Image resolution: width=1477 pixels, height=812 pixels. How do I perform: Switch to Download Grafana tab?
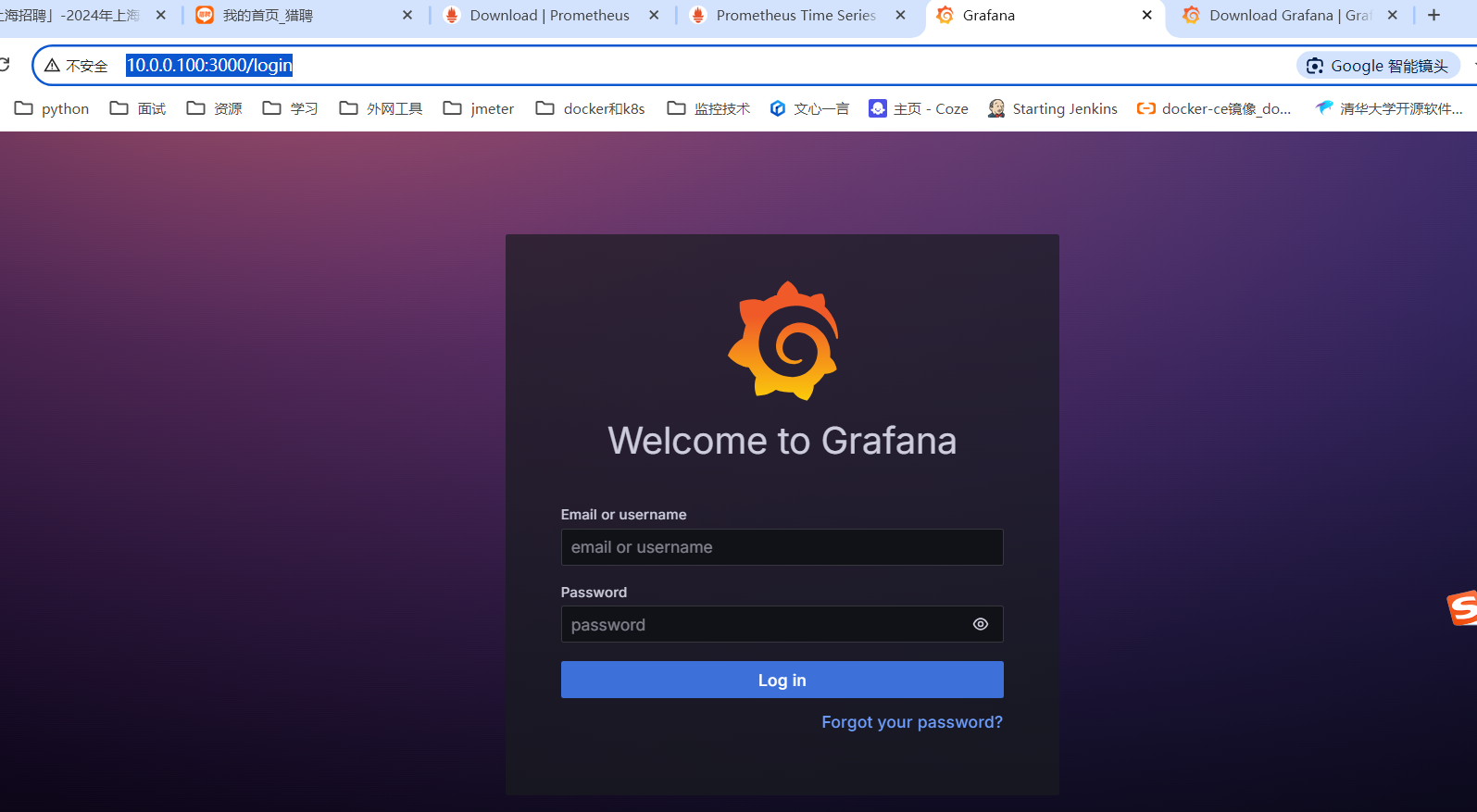(1290, 16)
